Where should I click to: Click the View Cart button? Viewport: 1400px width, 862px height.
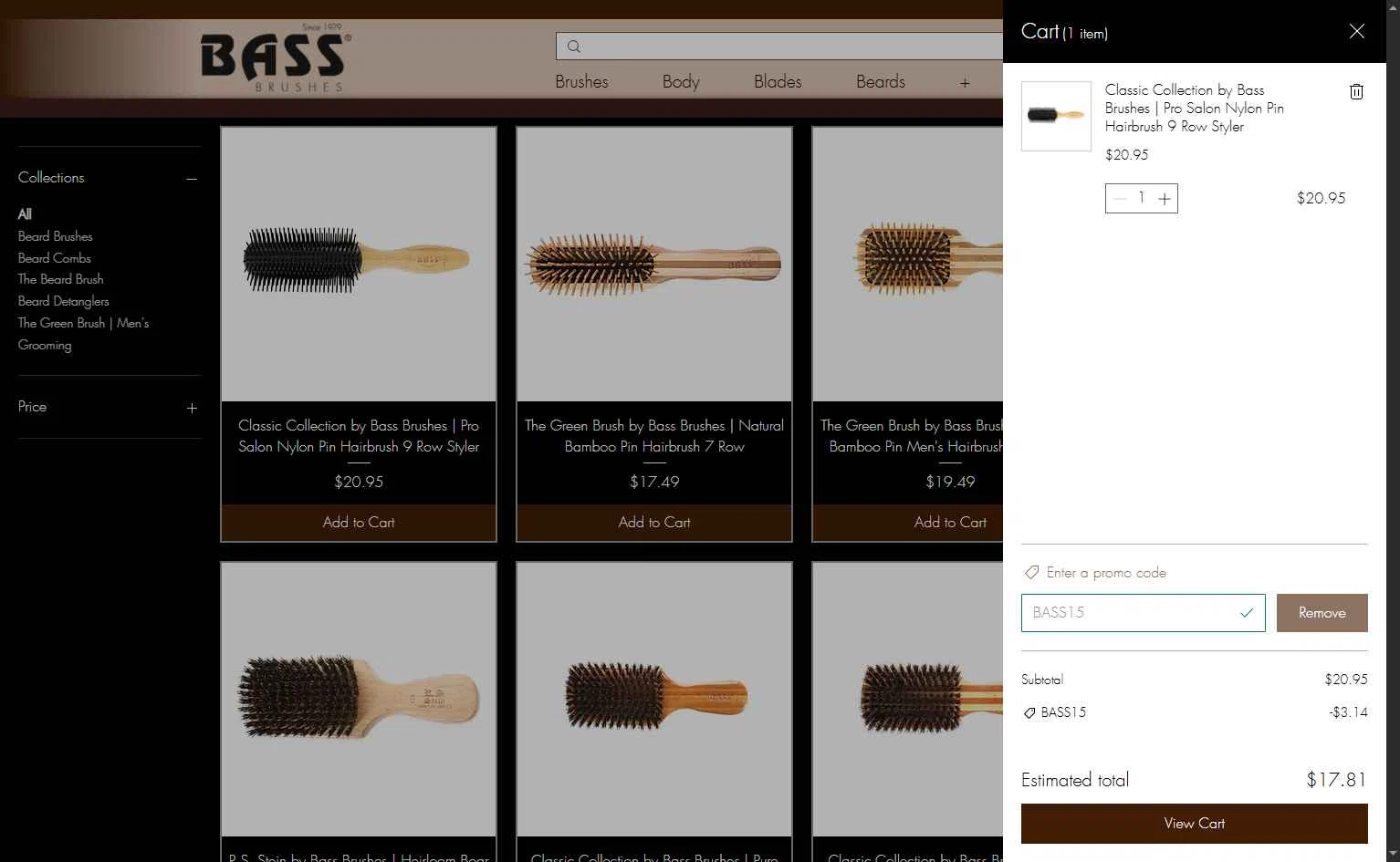1194,824
